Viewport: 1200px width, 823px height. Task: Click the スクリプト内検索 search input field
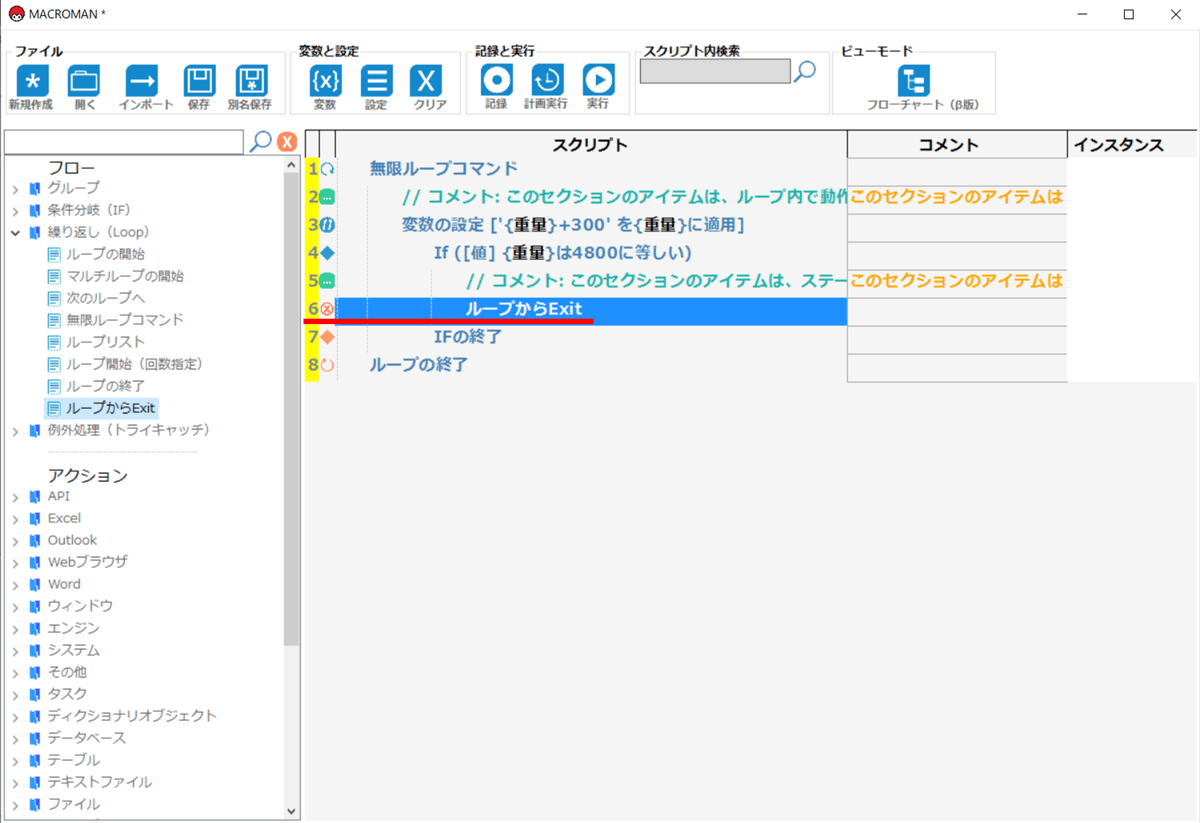714,72
